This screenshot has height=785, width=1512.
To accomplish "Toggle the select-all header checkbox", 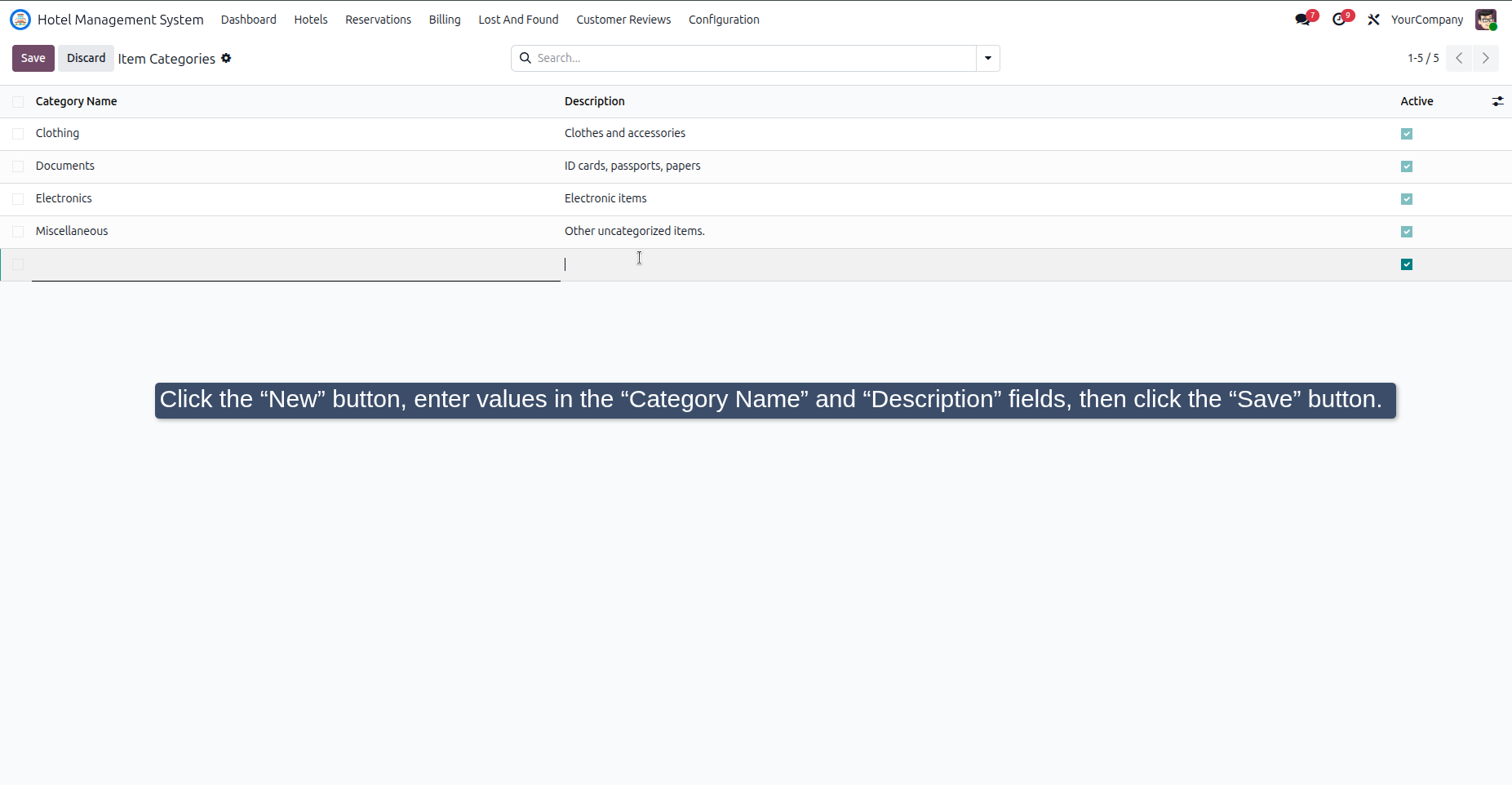I will click(x=18, y=101).
